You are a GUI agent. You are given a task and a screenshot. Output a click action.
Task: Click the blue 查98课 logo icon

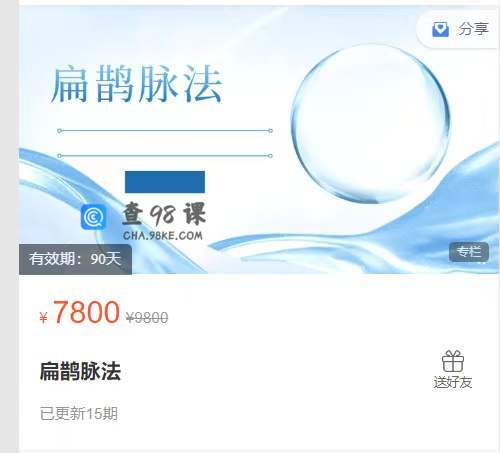click(94, 217)
